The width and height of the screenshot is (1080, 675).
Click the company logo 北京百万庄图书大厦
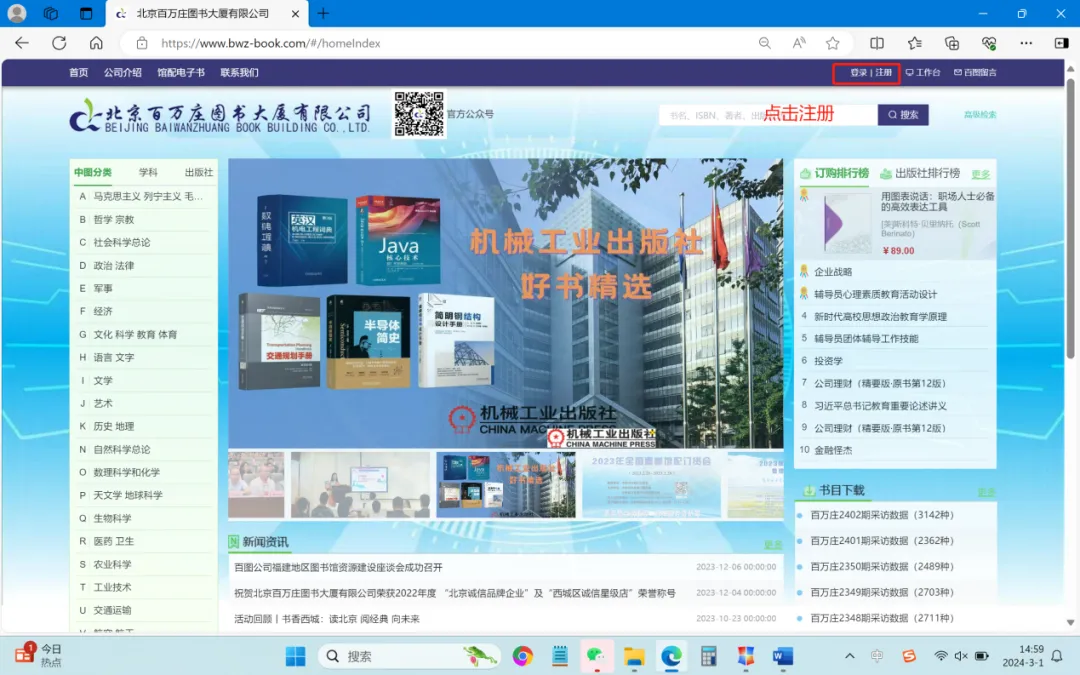coord(220,116)
